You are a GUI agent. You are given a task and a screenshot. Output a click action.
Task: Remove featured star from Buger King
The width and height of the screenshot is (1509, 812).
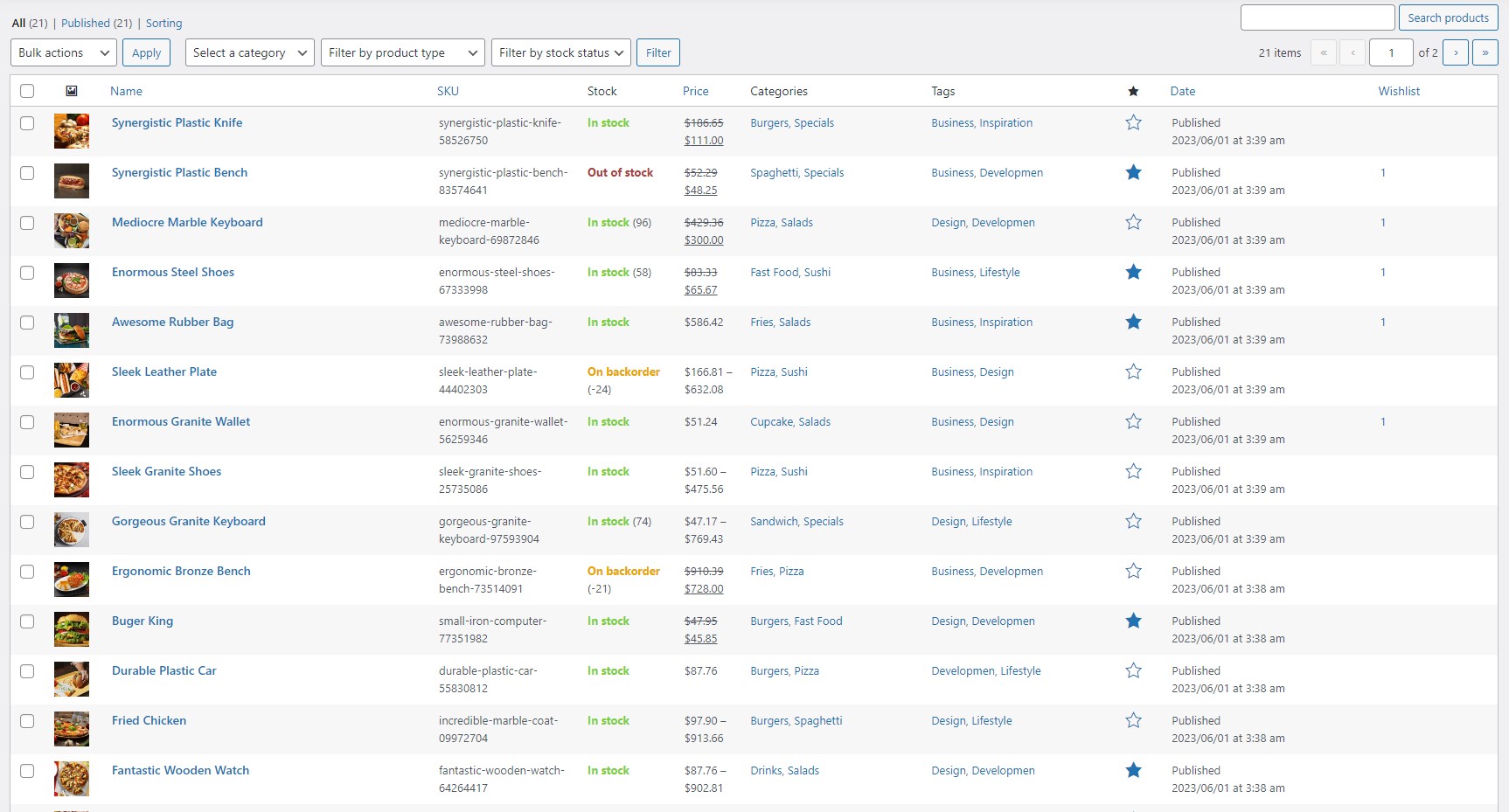coord(1133,621)
